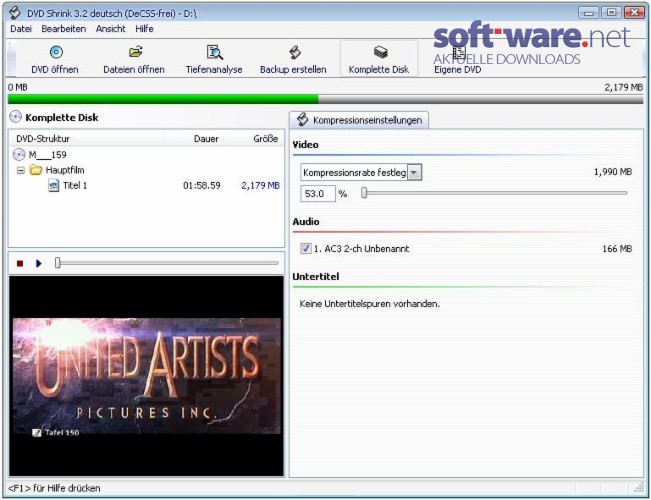Open the Ansicht menu
Viewport: 651px width, 500px height.
(110, 29)
